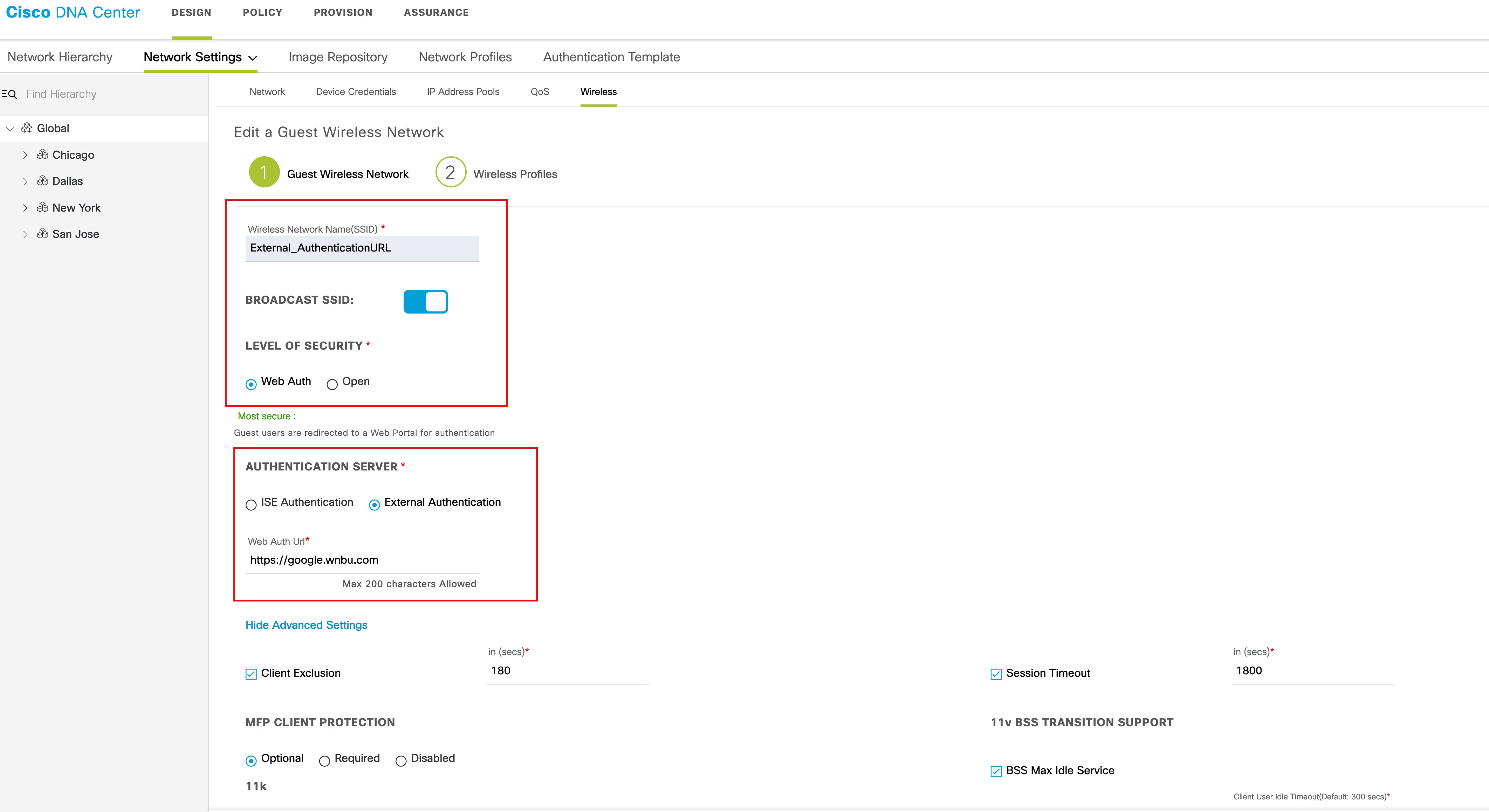This screenshot has width=1489, height=812.
Task: Click the Cisco DNA Center logo
Action: 73,12
